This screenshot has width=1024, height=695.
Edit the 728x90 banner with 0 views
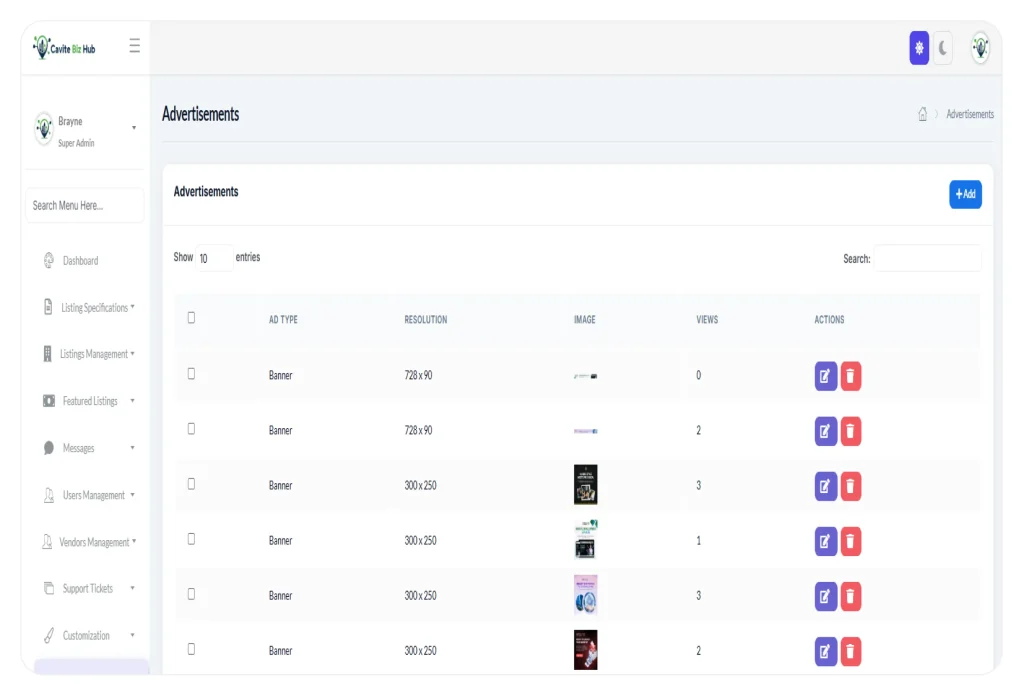[x=825, y=376]
